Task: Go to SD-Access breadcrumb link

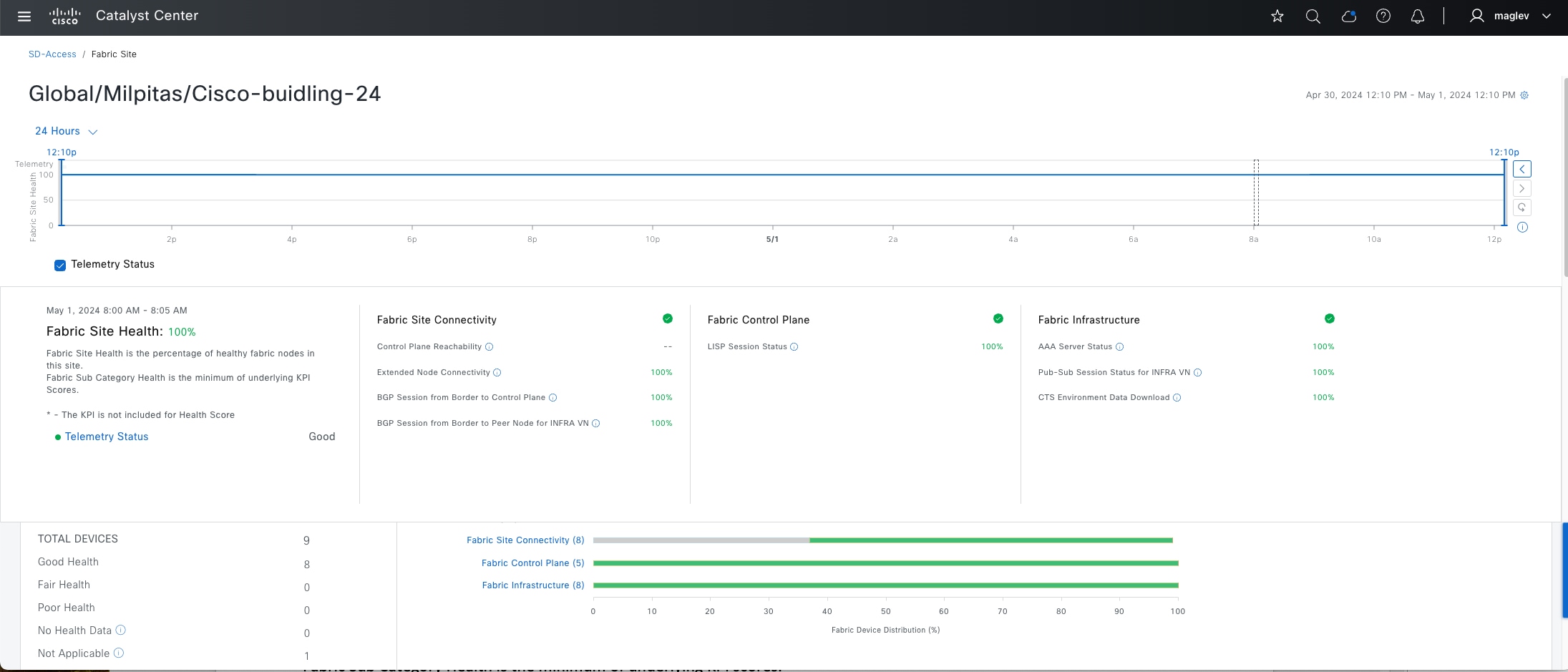Action: [52, 54]
